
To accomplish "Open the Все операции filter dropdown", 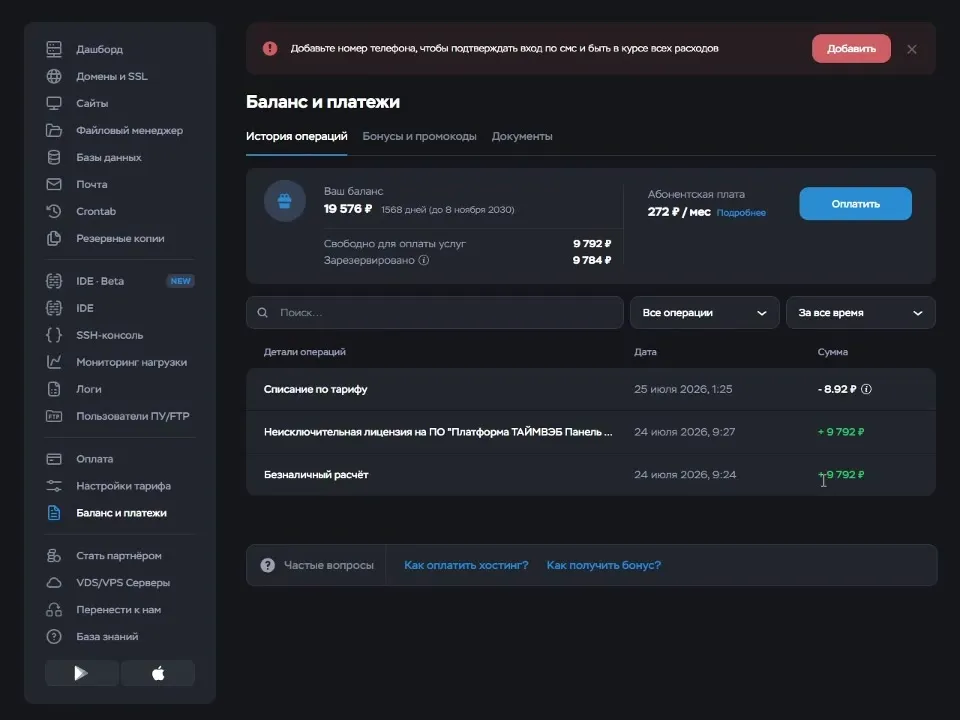I will 704,313.
